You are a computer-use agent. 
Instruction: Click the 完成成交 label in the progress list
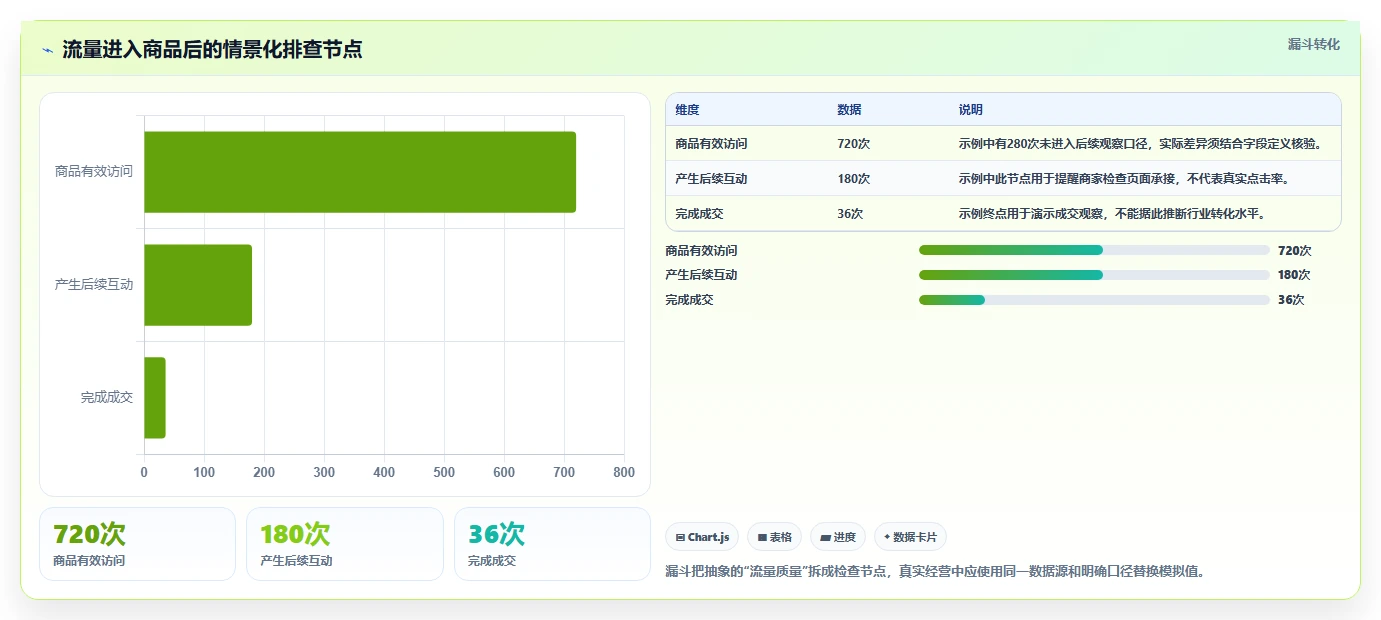coord(689,300)
